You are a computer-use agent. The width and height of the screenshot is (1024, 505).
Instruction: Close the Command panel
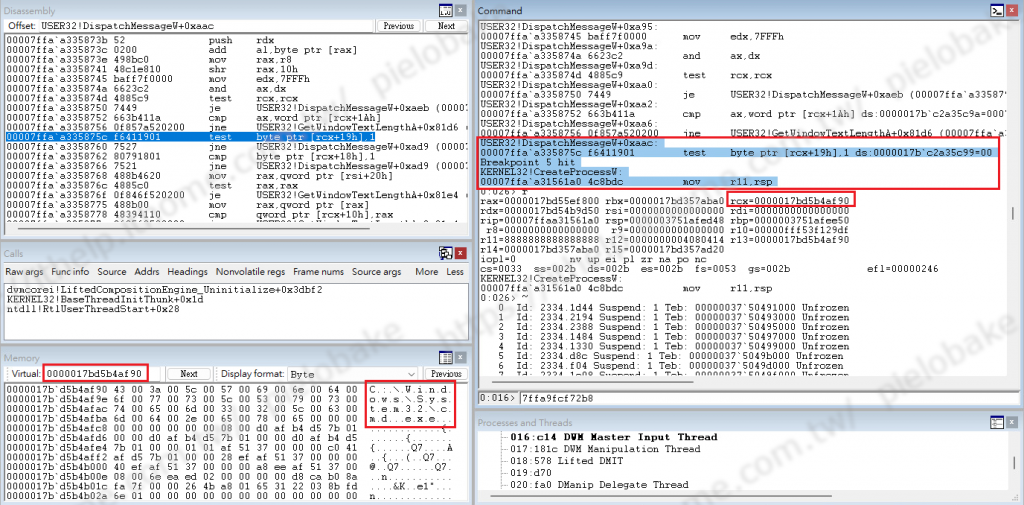click(1012, 10)
